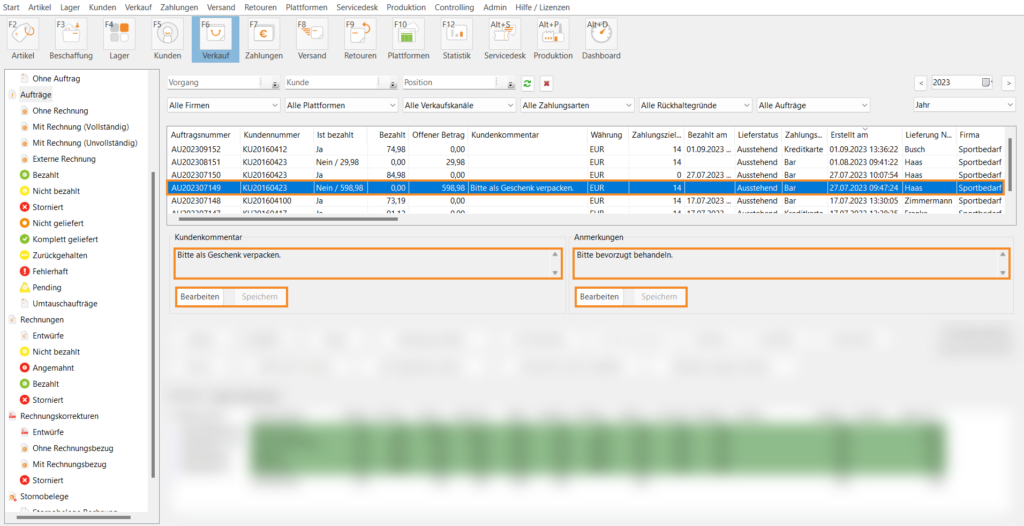Screen dimensions: 1024x526
Task: Click Bearbeiten under Kundenkommentar
Action: [200, 297]
